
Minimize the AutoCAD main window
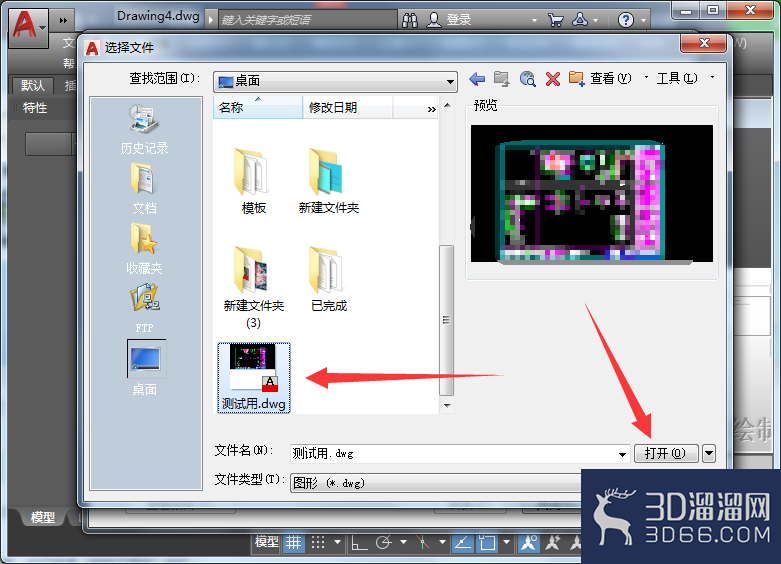click(x=686, y=10)
